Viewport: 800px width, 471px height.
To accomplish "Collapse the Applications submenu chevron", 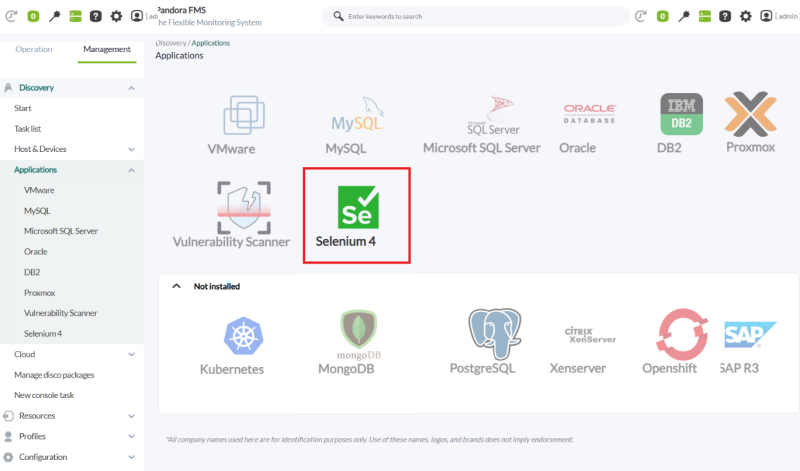I will 131,170.
